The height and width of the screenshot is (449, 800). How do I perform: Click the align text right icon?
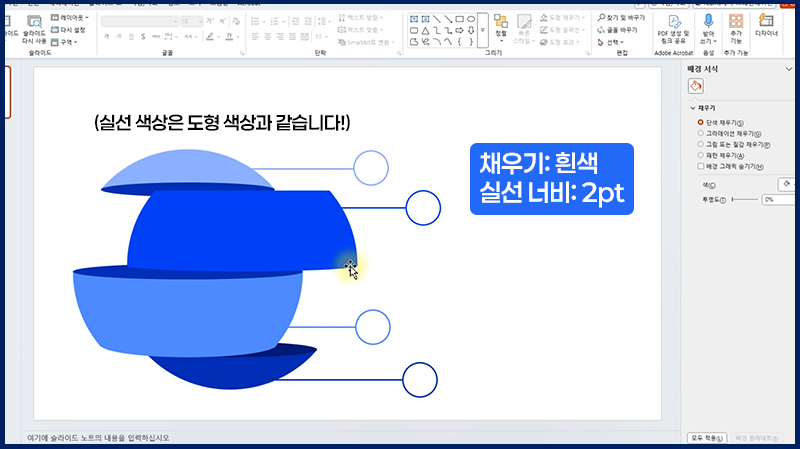pyautogui.click(x=280, y=37)
